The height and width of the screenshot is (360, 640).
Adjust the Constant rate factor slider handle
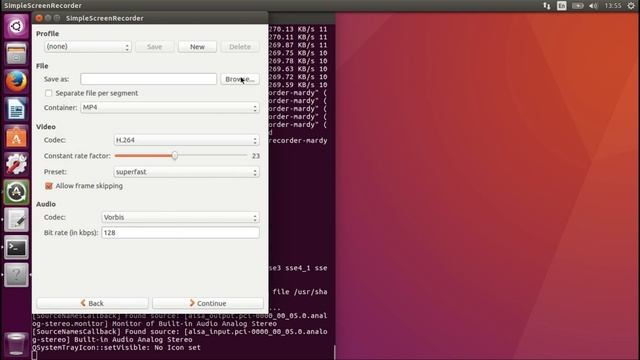tap(175, 156)
